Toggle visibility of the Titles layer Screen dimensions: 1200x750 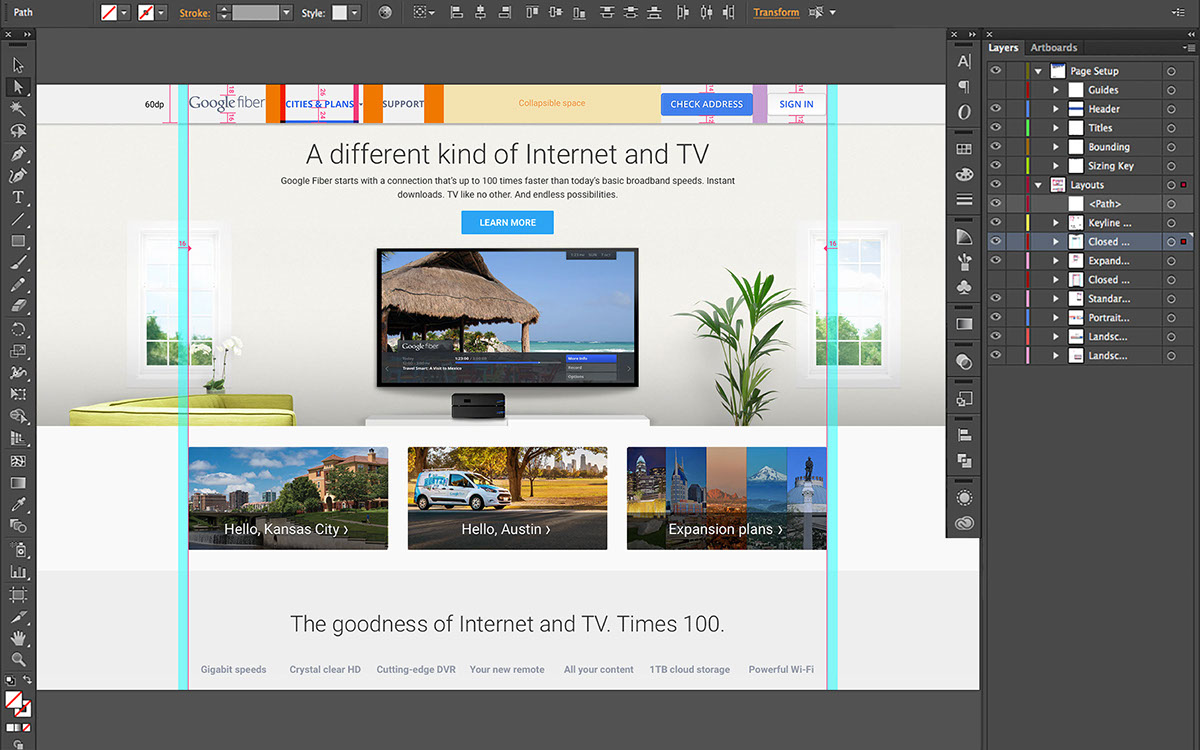point(995,128)
